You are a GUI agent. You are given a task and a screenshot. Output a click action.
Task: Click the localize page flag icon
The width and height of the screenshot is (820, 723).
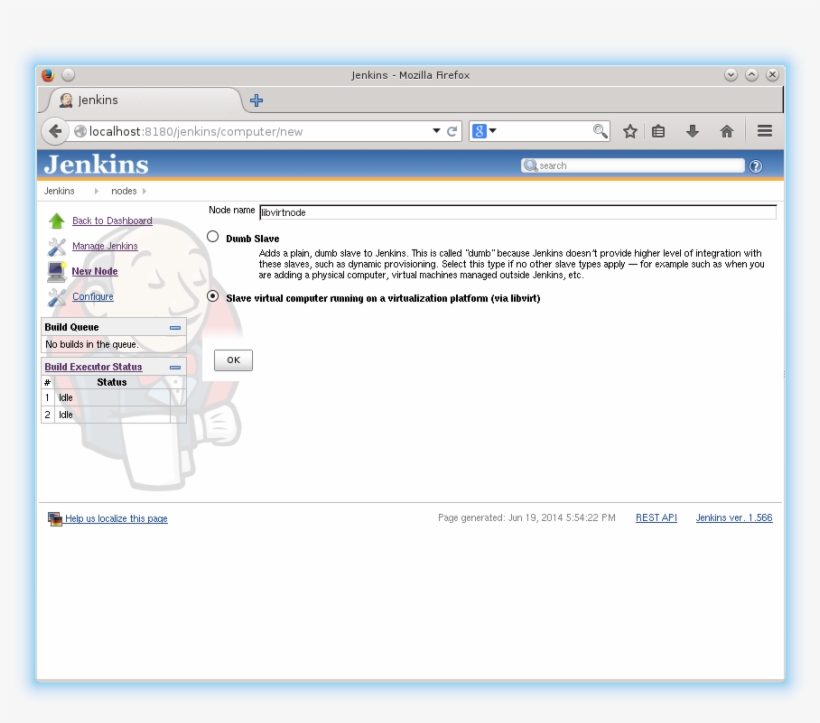(55, 519)
